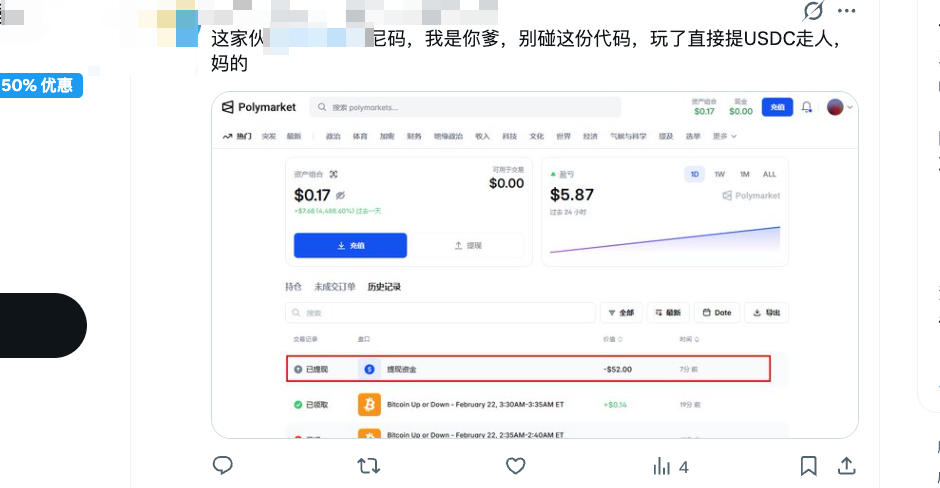Open the tweet's view count analytics
Viewport: 940px width, 488px height.
coord(670,466)
